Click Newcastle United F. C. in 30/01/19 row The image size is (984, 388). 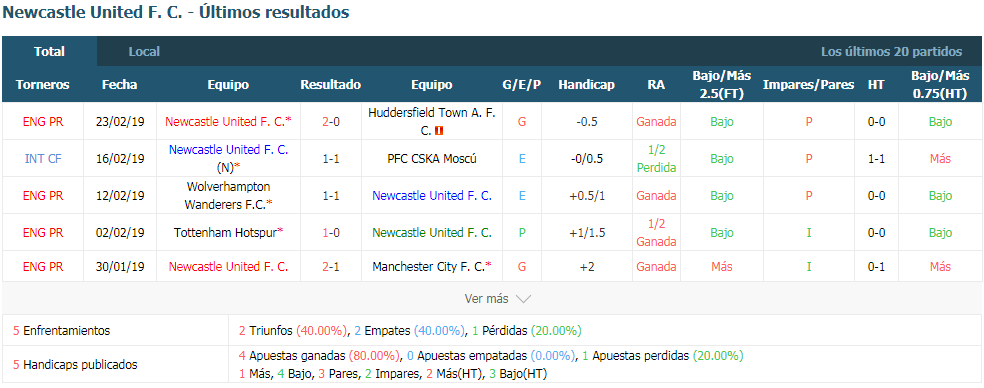coord(228,267)
